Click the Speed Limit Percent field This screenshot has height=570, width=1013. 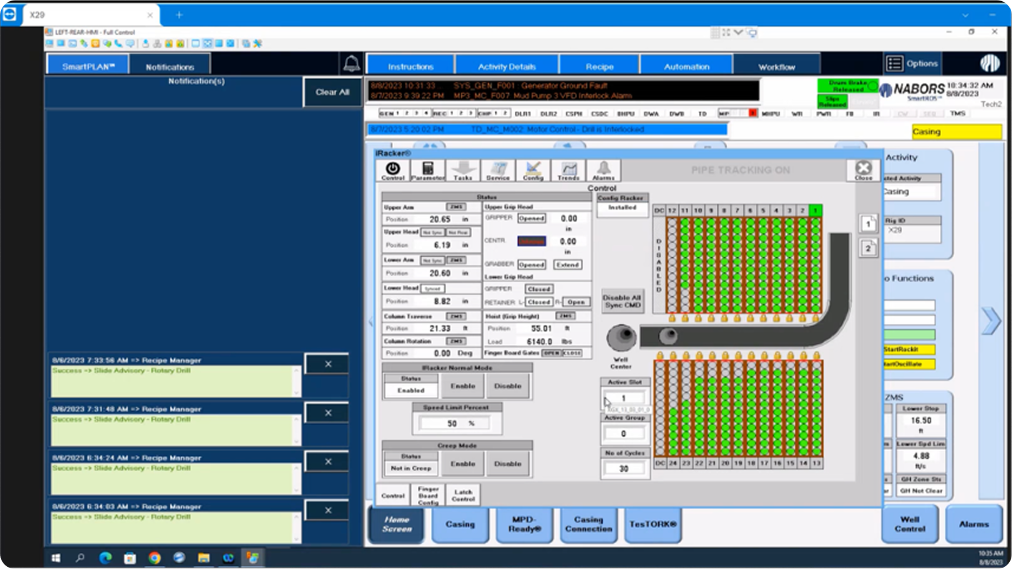coord(457,423)
